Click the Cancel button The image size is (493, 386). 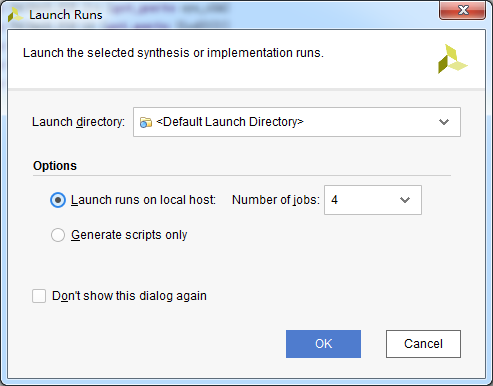pos(423,344)
